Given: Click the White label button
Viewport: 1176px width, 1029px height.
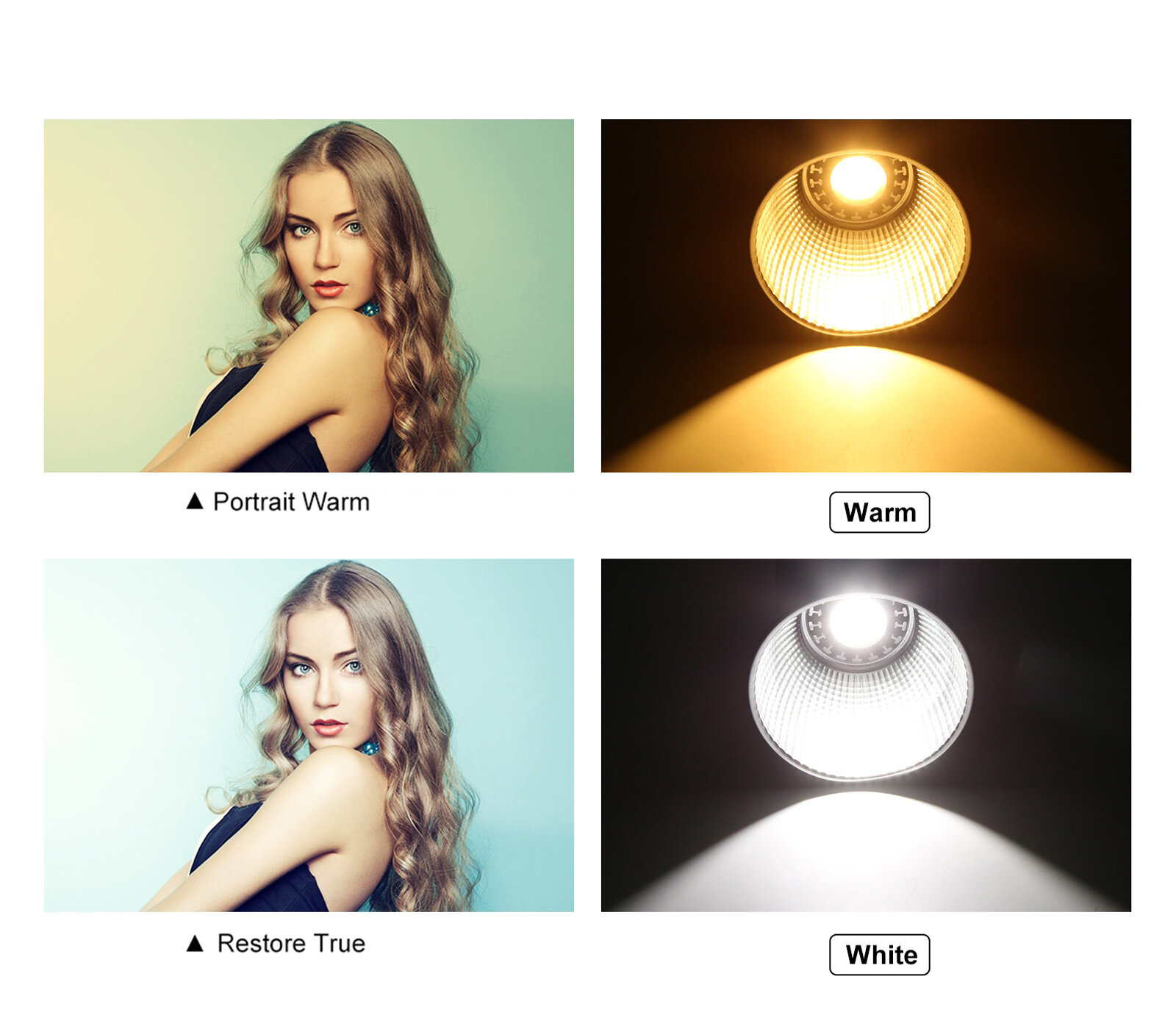Looking at the screenshot, I should (x=879, y=955).
